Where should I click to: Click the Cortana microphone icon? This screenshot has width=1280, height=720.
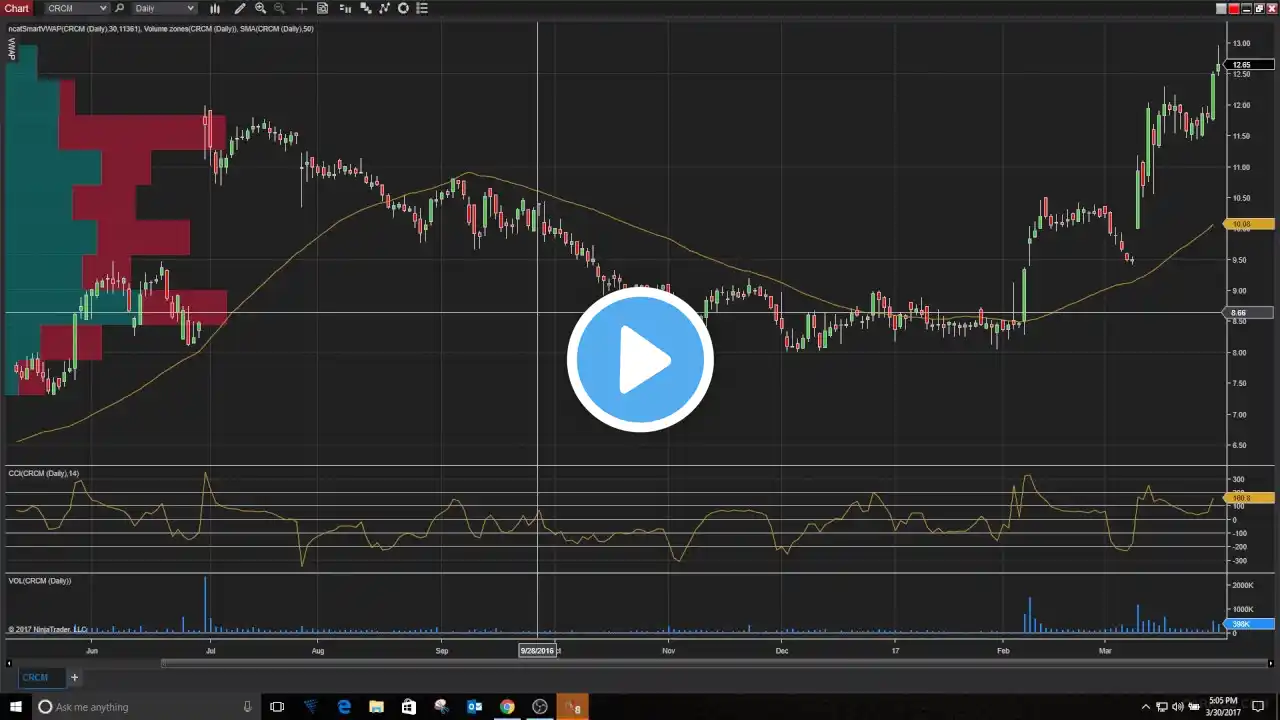[x=247, y=707]
